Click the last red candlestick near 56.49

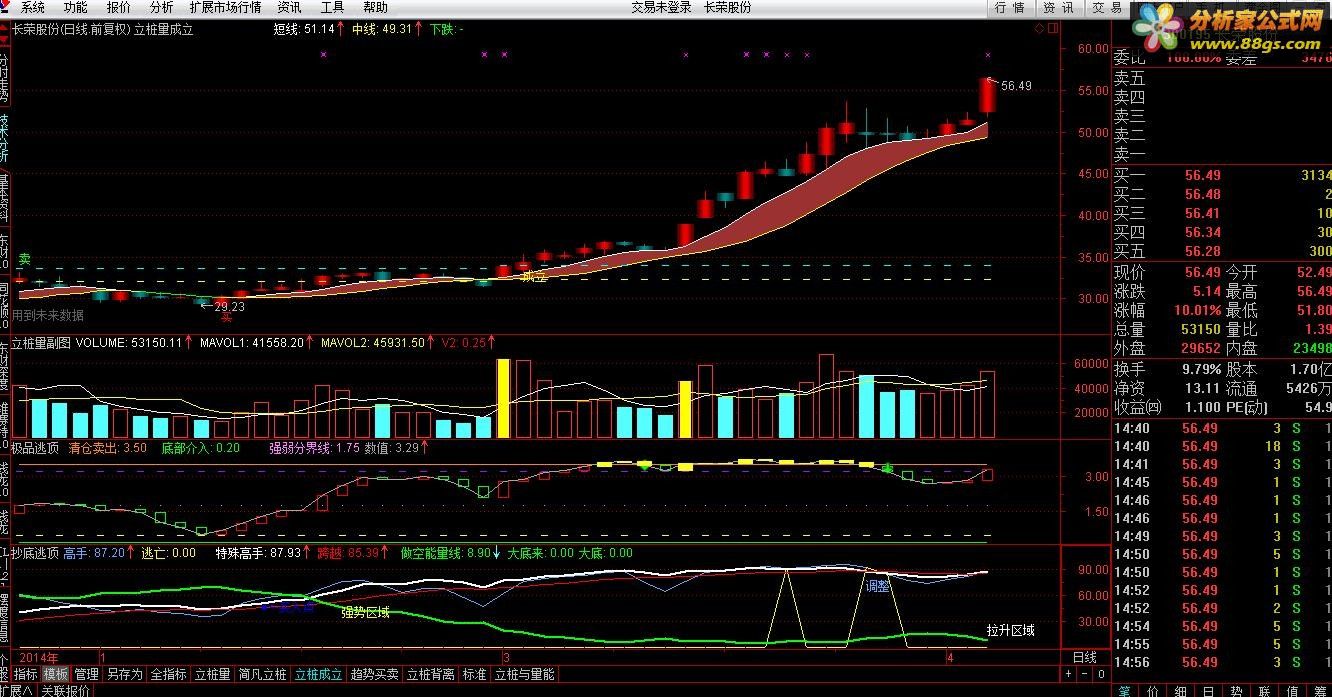click(x=987, y=95)
